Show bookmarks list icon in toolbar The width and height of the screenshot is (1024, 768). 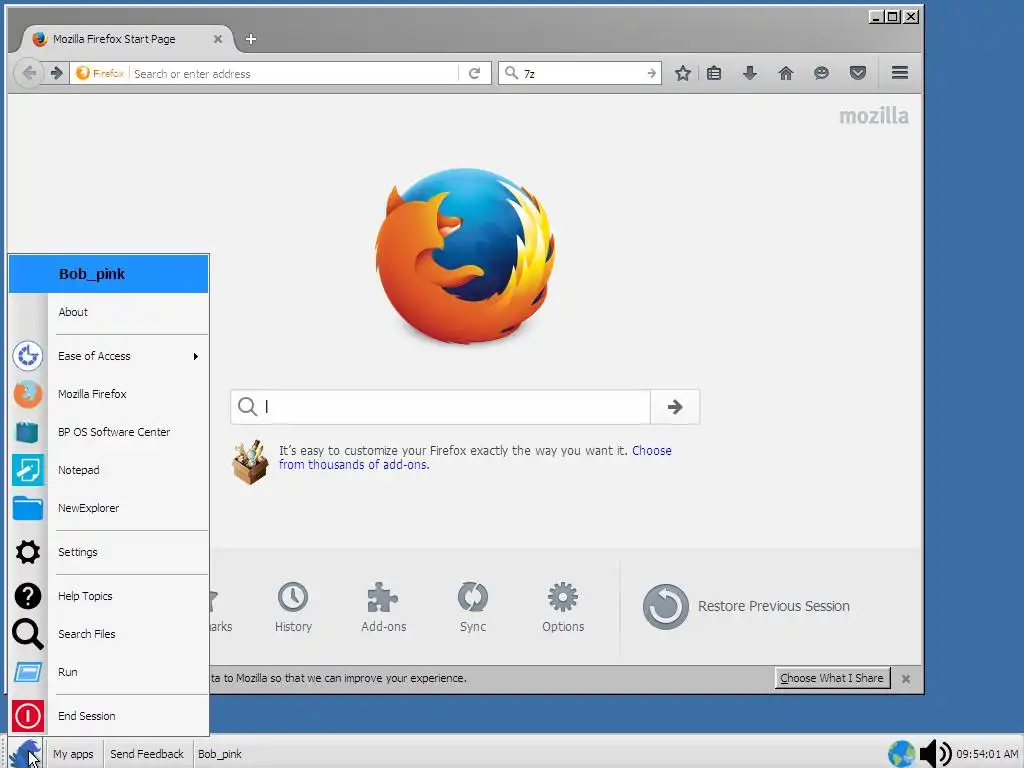coord(714,73)
